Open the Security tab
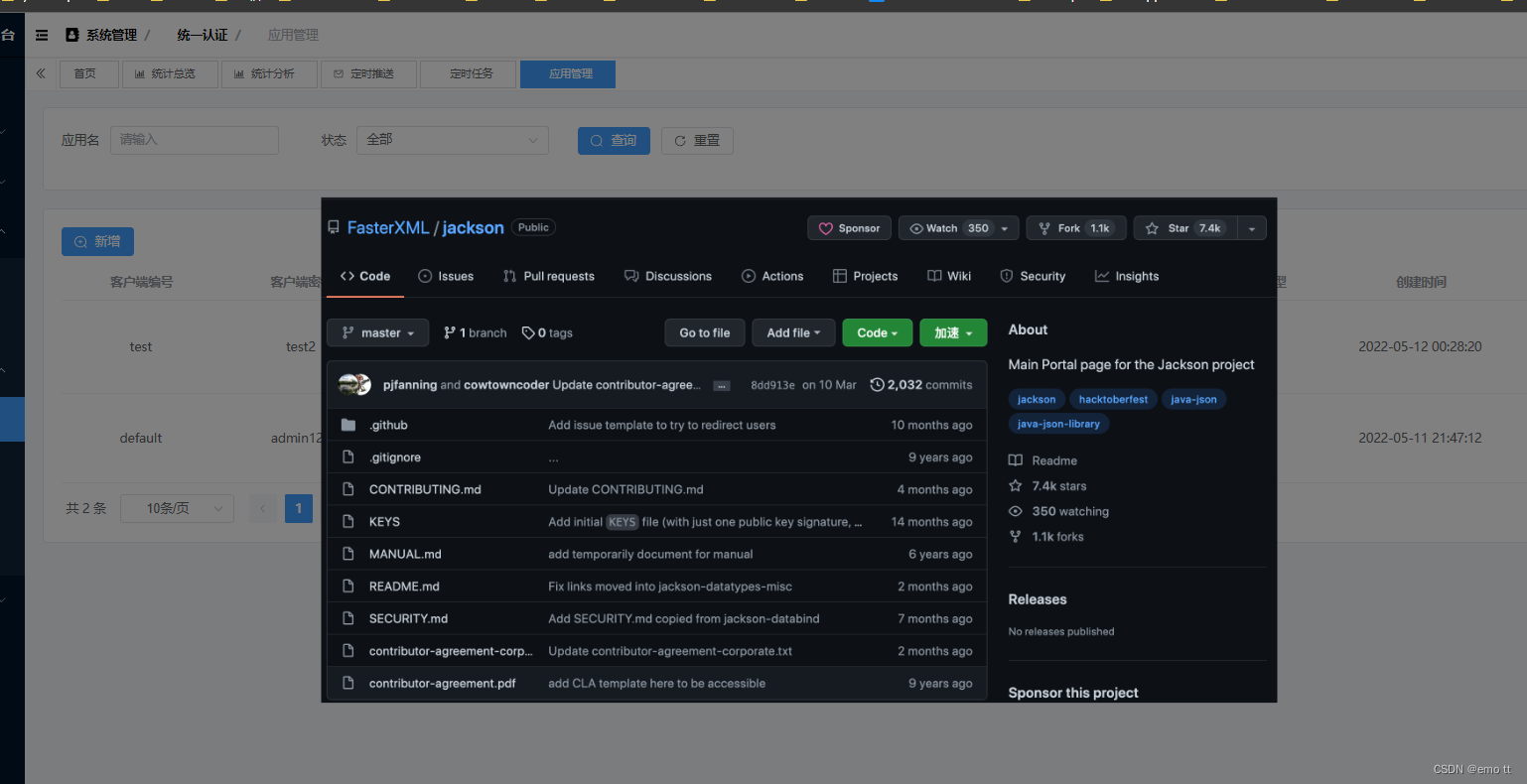Image resolution: width=1527 pixels, height=784 pixels. pyautogui.click(x=1033, y=276)
